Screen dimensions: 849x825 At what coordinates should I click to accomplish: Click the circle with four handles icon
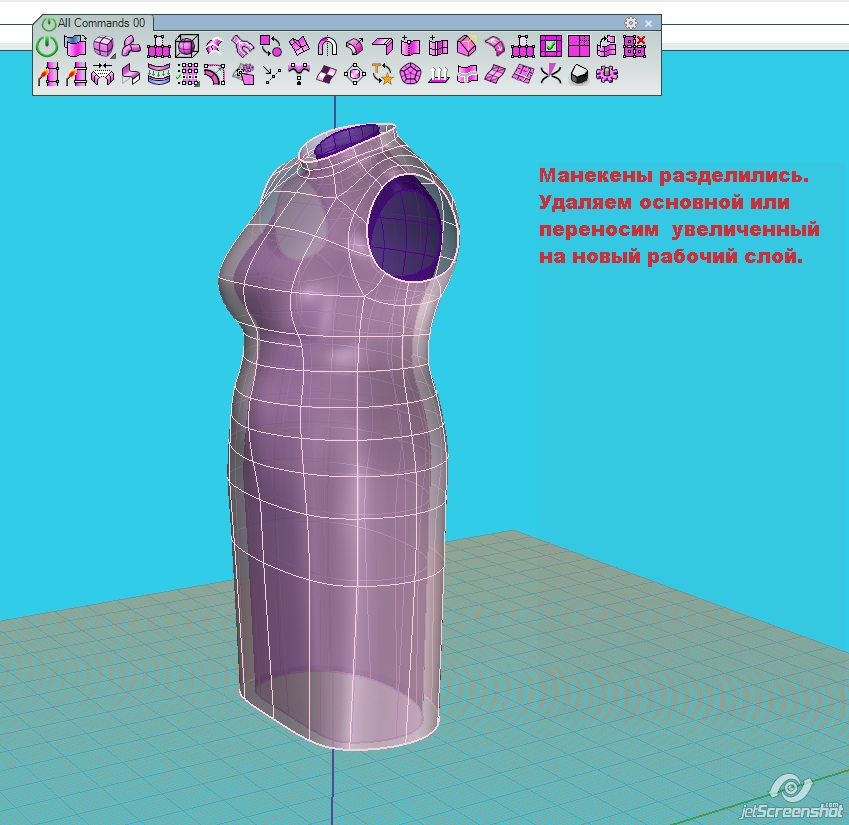pos(355,74)
